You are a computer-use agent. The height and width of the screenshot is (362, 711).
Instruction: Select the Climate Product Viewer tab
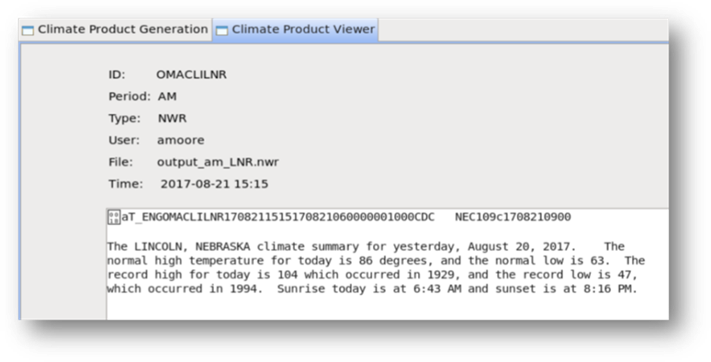[295, 30]
